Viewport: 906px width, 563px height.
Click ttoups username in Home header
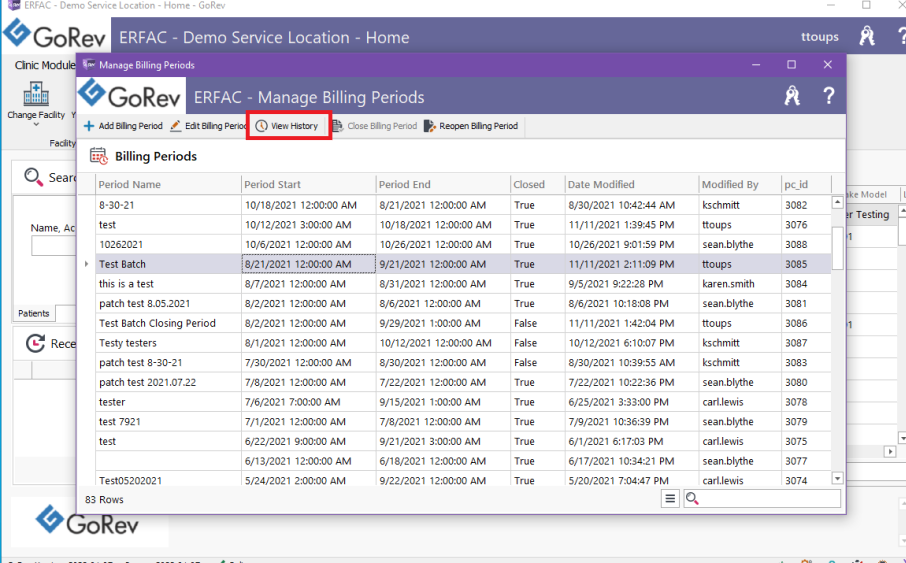tap(819, 37)
